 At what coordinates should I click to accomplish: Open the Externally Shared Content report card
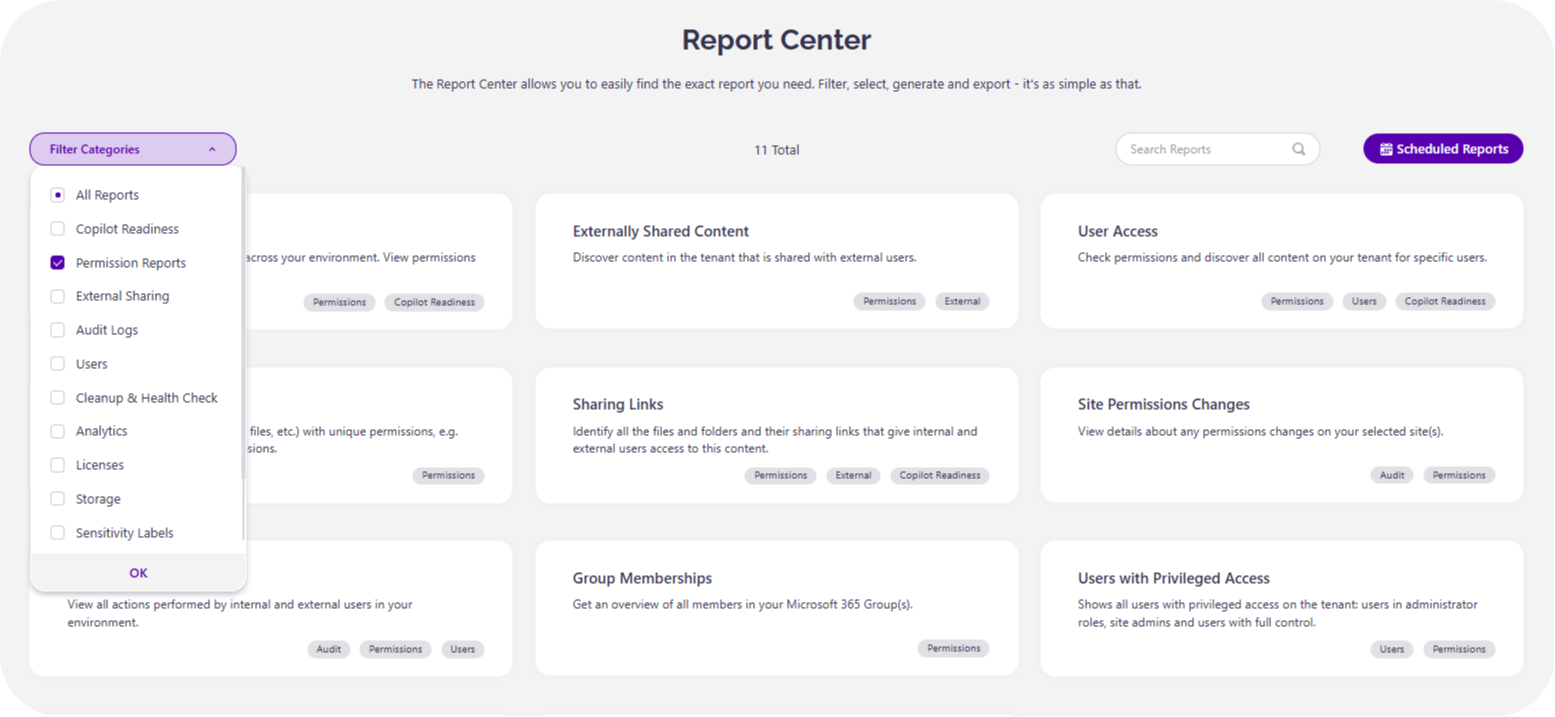(x=777, y=260)
